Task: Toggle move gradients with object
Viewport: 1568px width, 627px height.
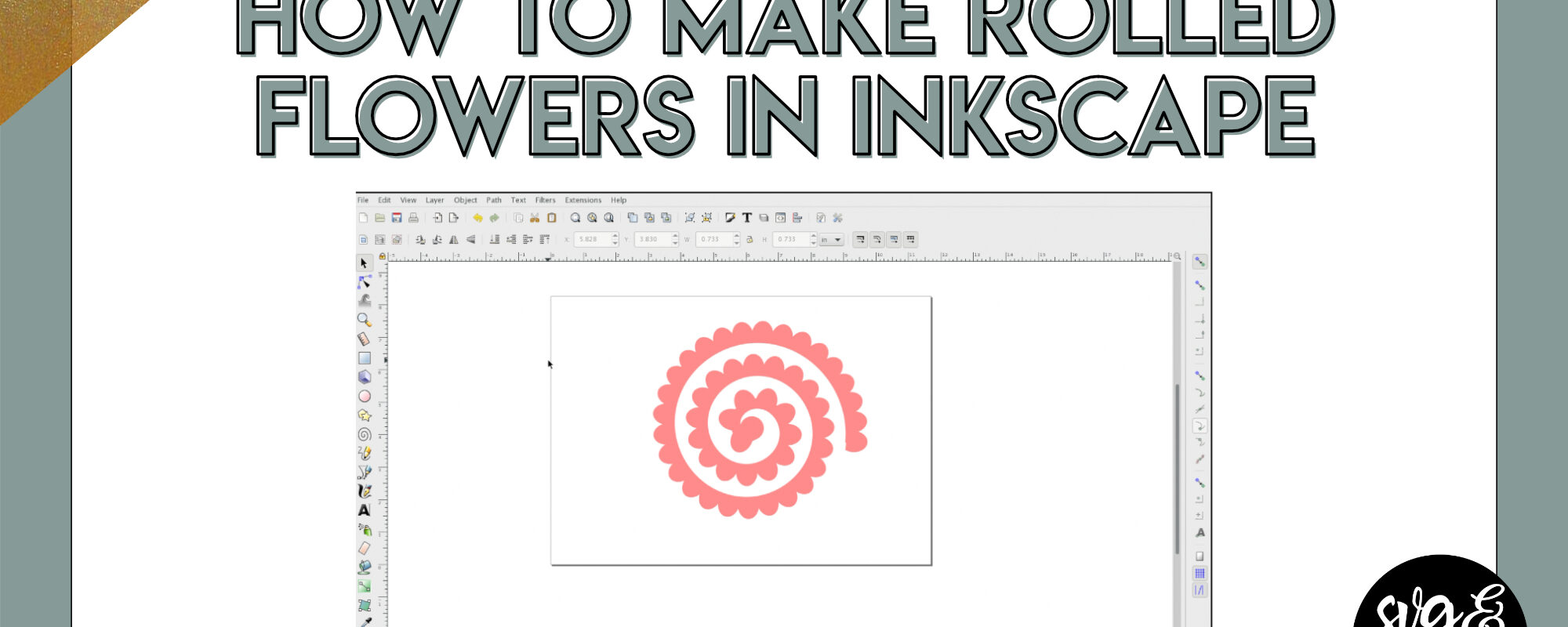Action: coord(894,240)
